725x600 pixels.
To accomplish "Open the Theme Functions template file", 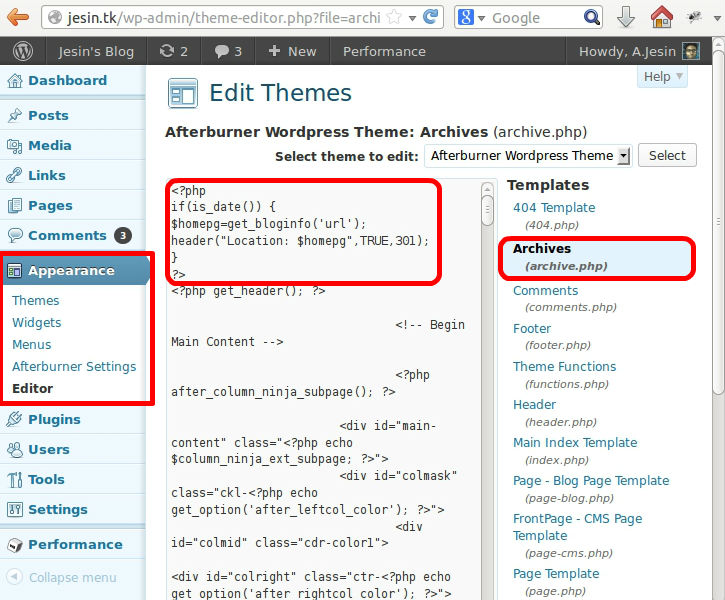I will pyautogui.click(x=564, y=367).
